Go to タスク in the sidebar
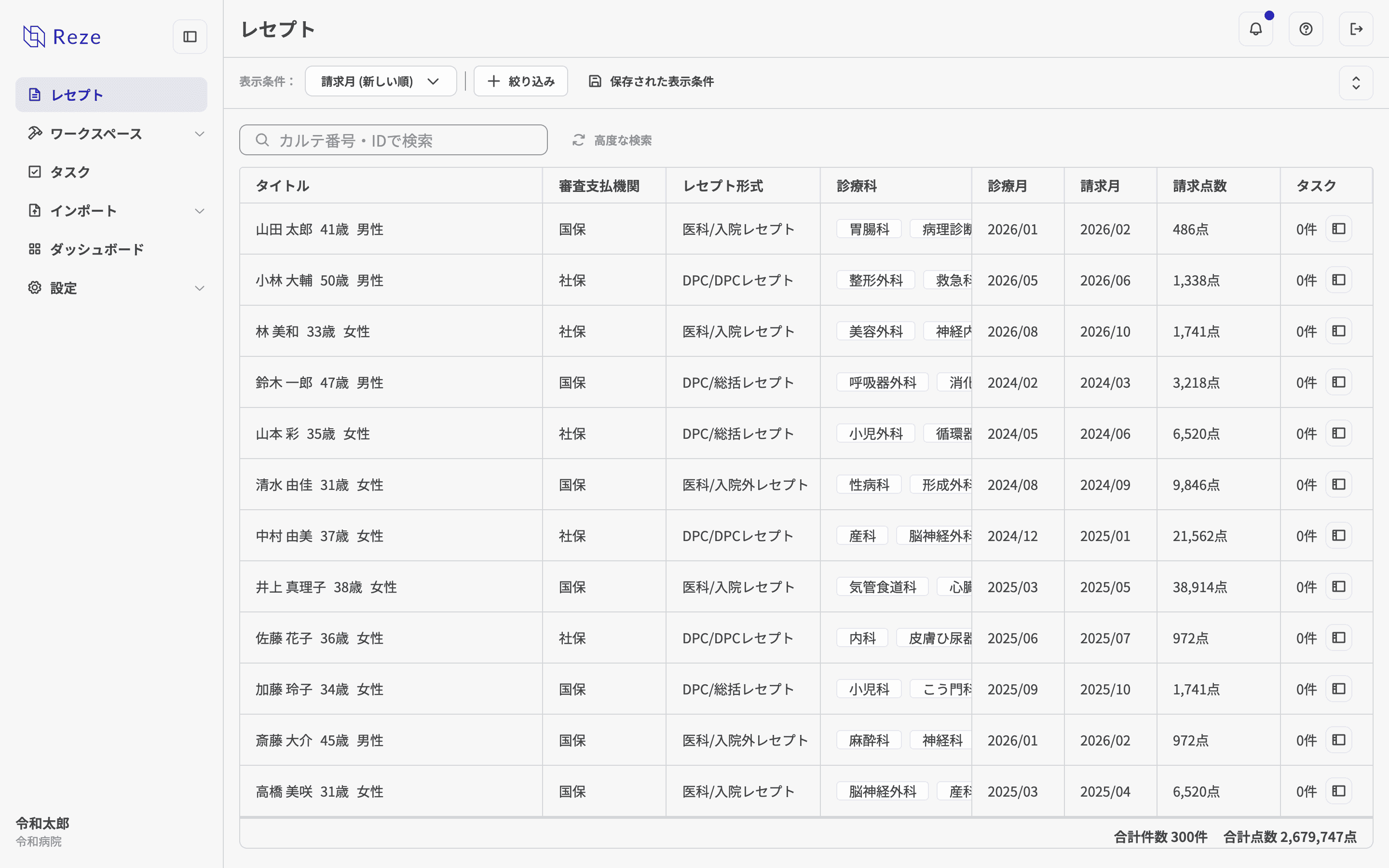 pos(111,172)
